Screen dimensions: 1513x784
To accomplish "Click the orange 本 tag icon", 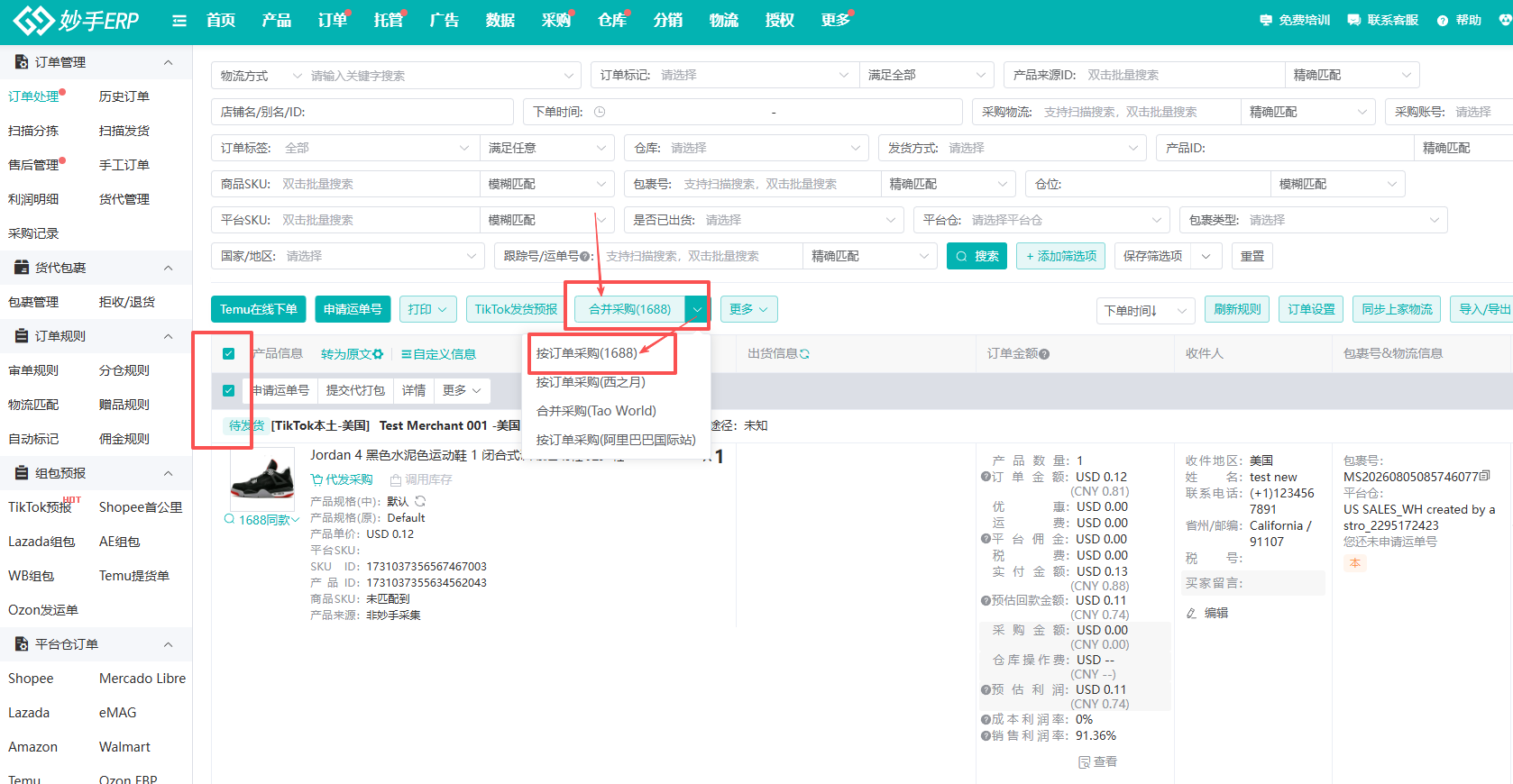I will tap(1354, 562).
